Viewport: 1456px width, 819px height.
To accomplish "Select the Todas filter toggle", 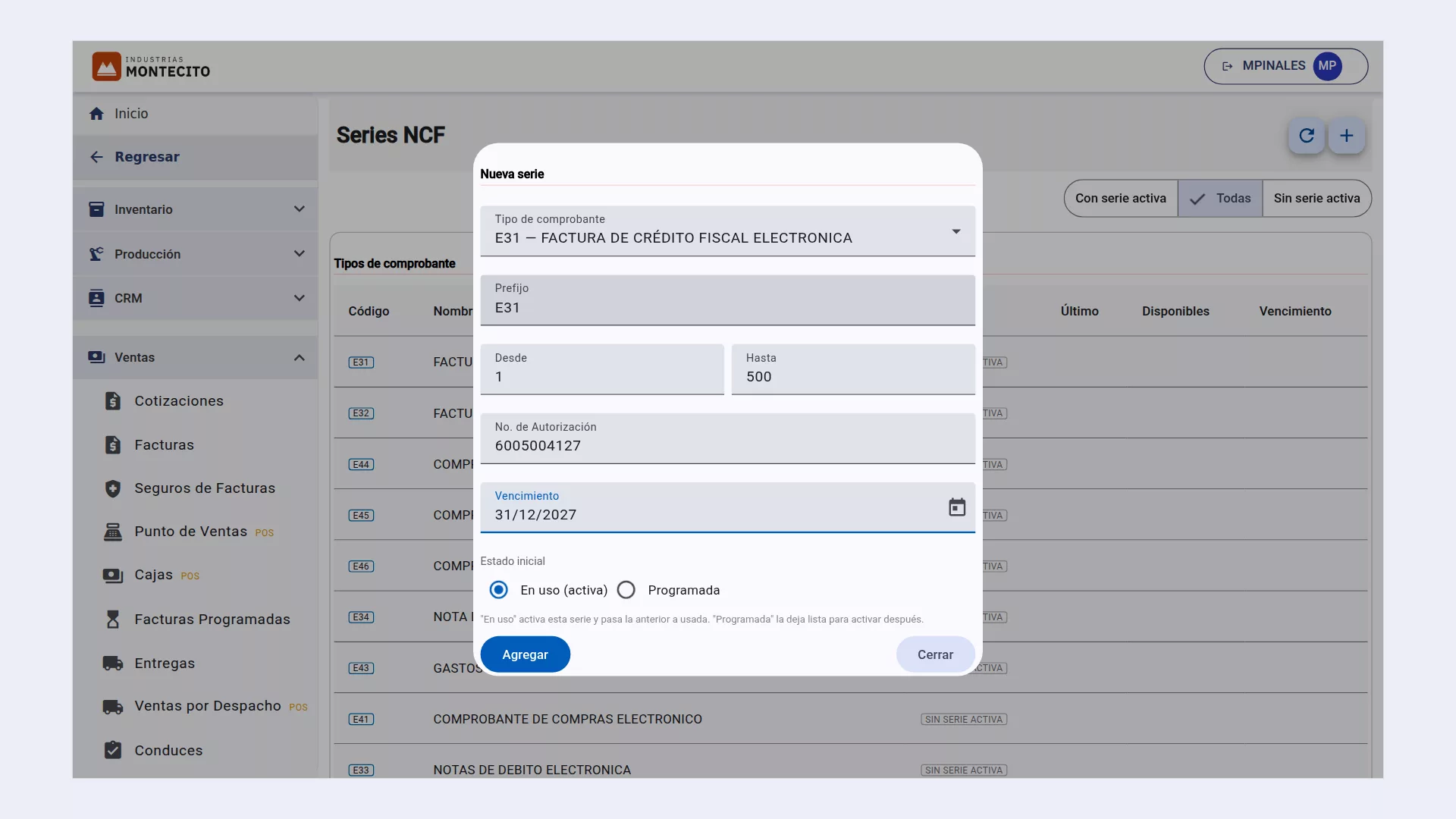I will 1220,199.
